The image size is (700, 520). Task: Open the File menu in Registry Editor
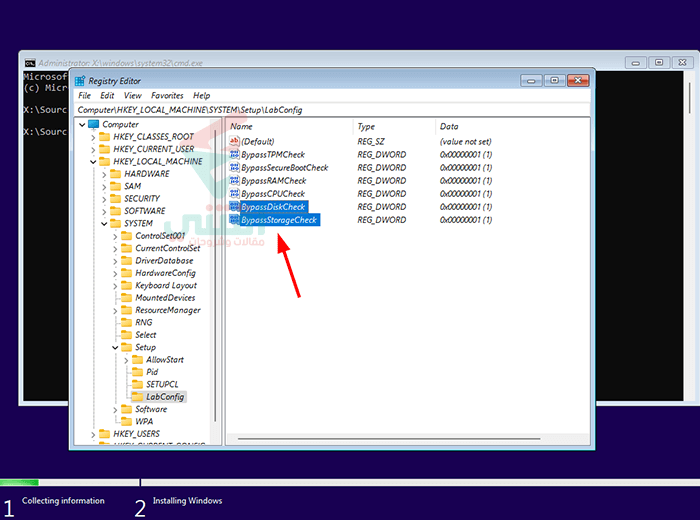(x=84, y=96)
